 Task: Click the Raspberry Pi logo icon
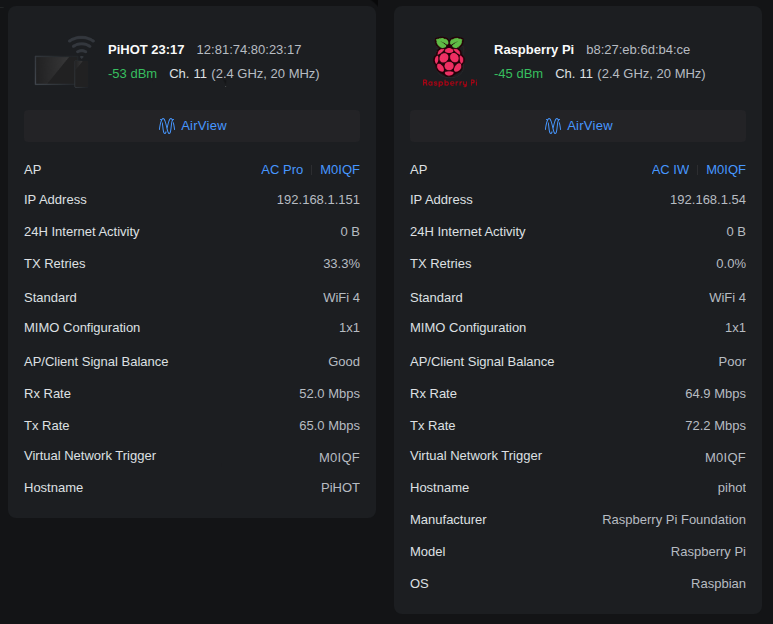(450, 61)
